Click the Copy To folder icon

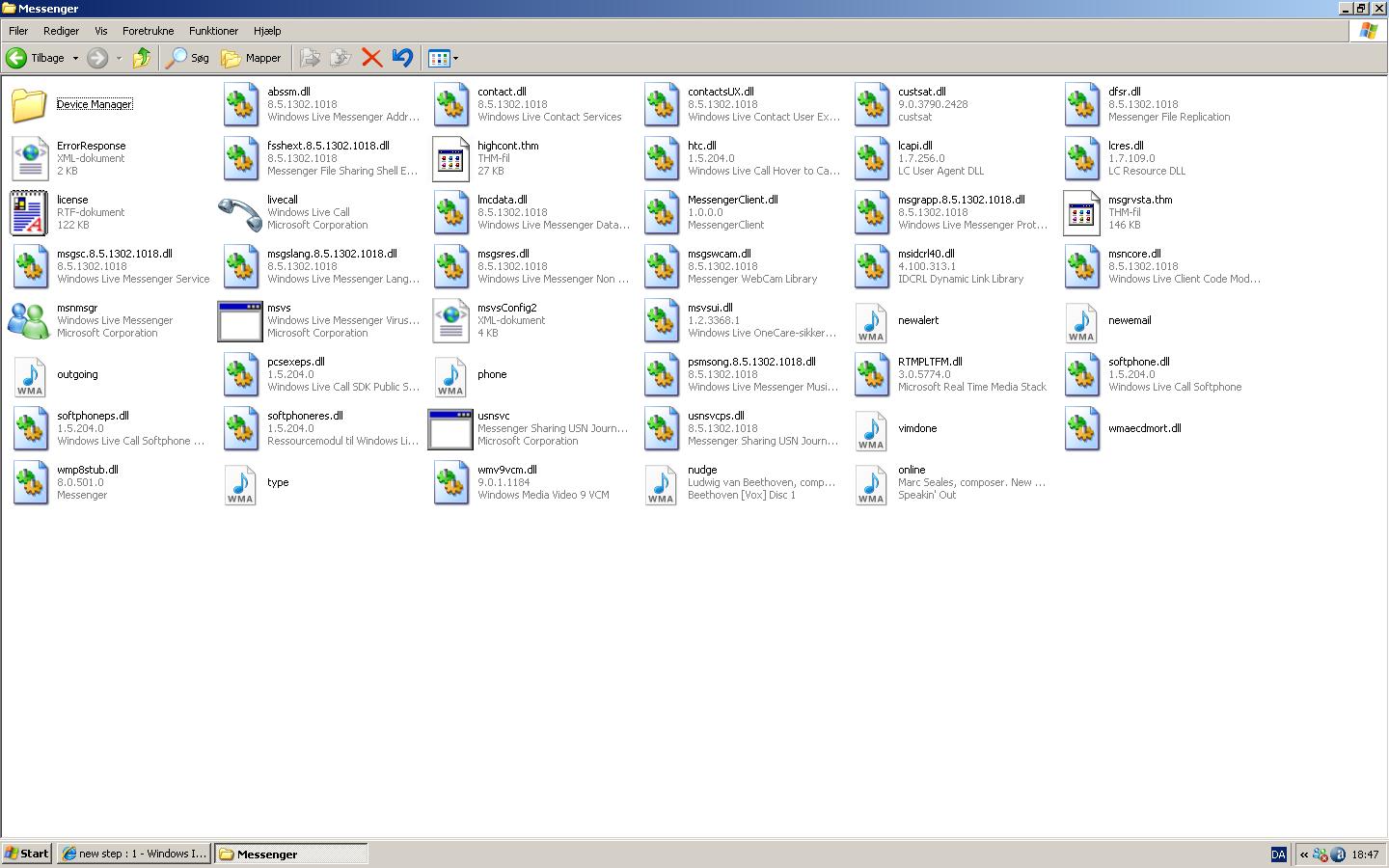point(340,58)
